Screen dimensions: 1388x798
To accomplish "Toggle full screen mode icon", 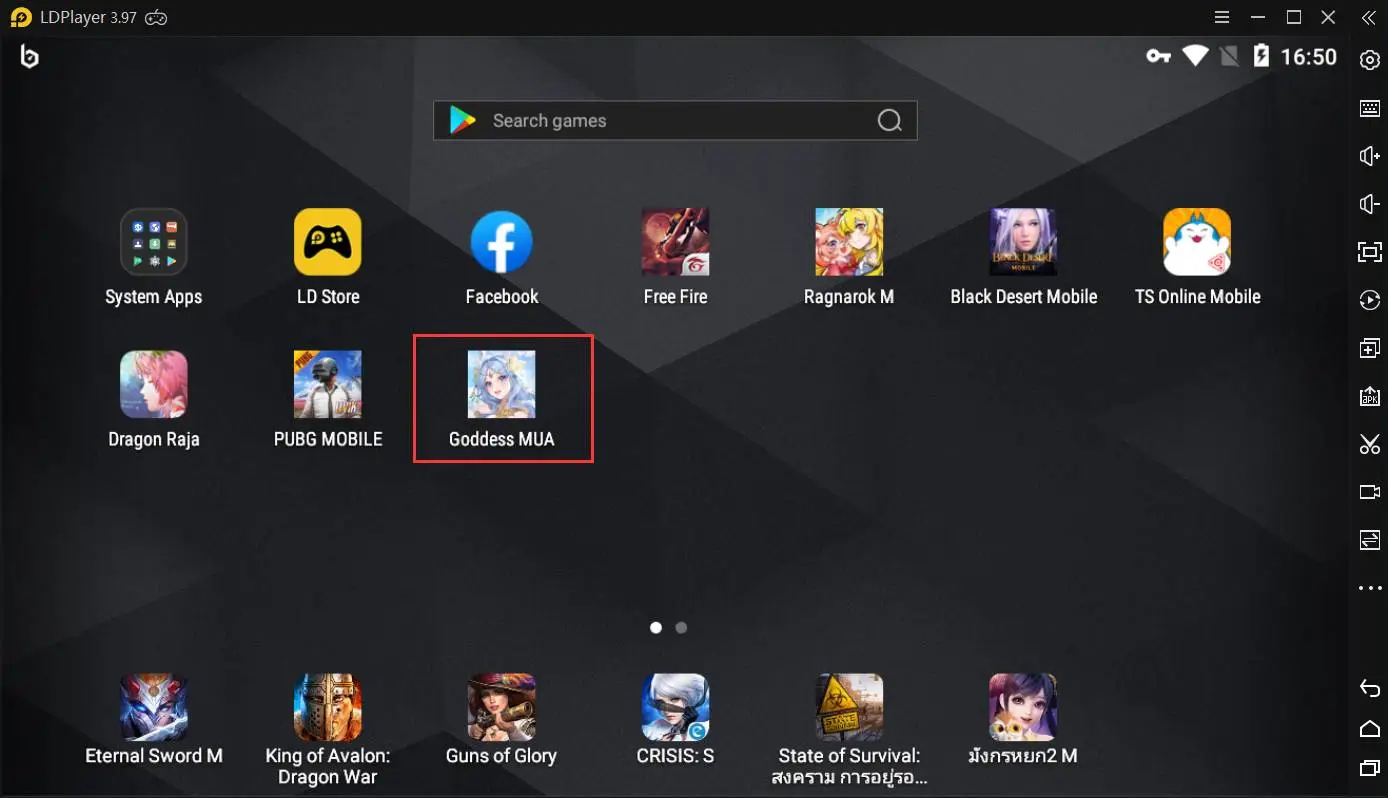I will pyautogui.click(x=1370, y=252).
